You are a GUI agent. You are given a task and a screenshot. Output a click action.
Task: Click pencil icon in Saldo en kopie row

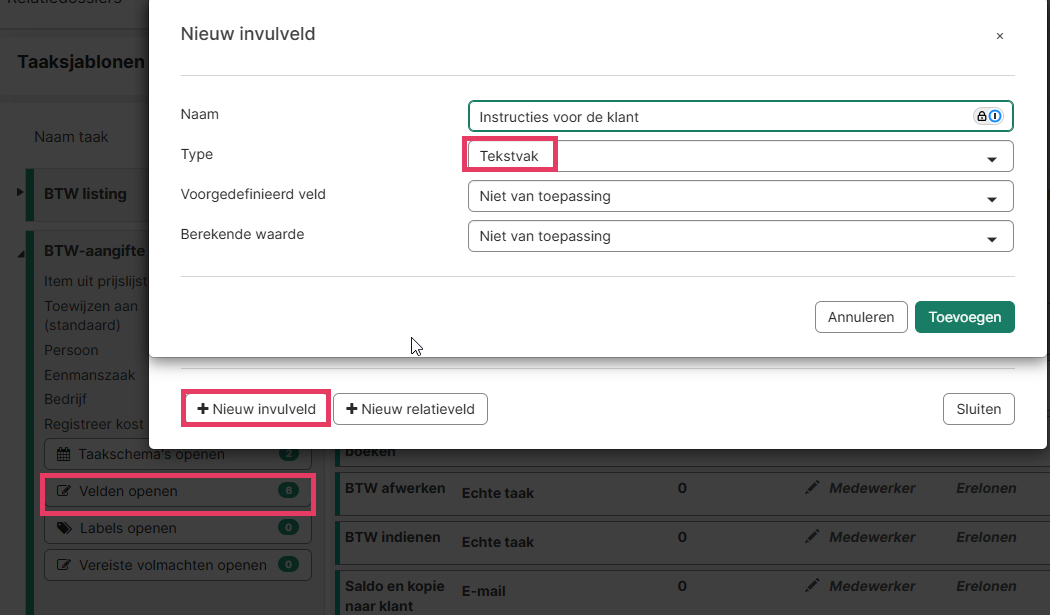click(812, 586)
